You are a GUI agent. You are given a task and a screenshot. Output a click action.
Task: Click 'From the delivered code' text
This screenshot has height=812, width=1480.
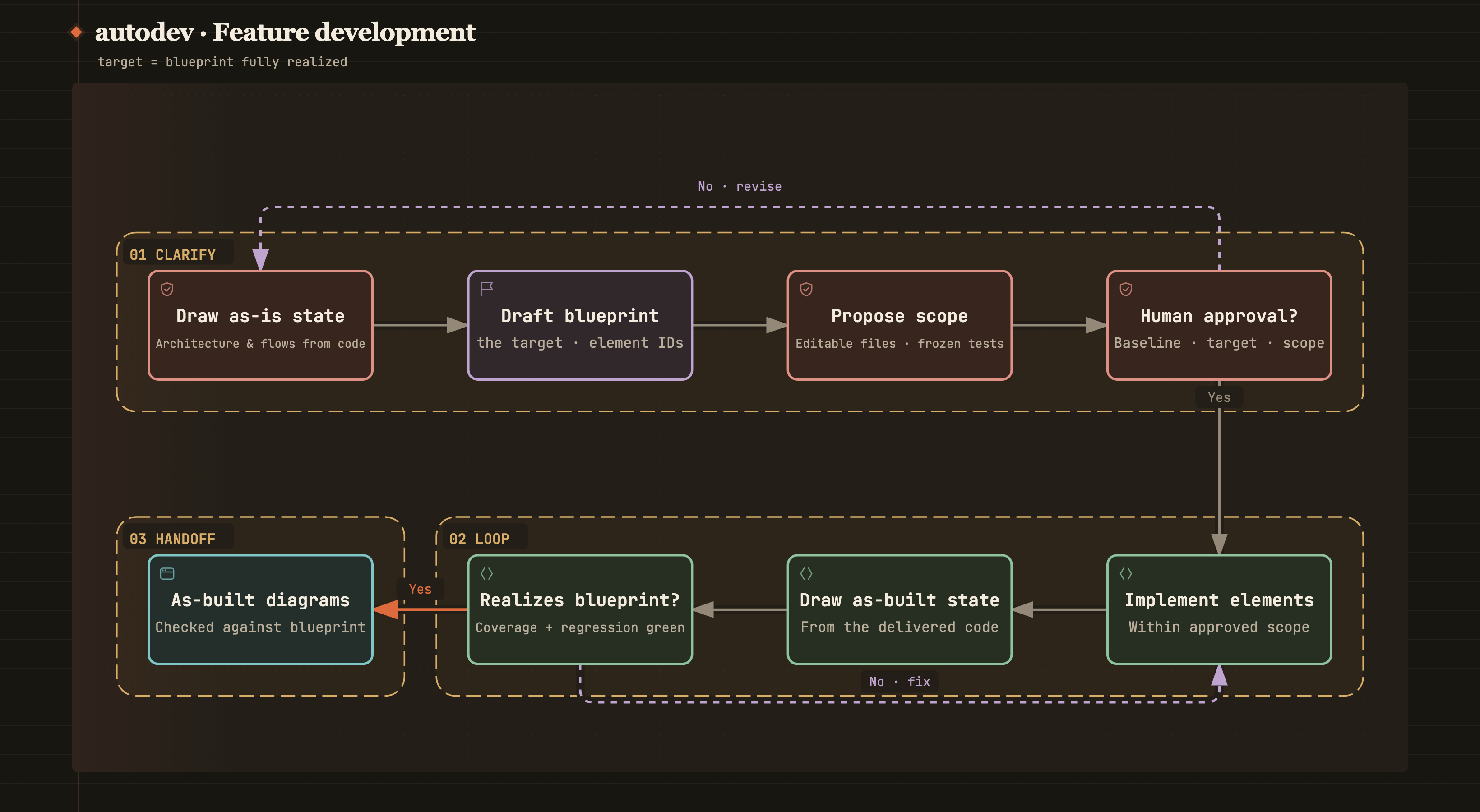coord(899,627)
